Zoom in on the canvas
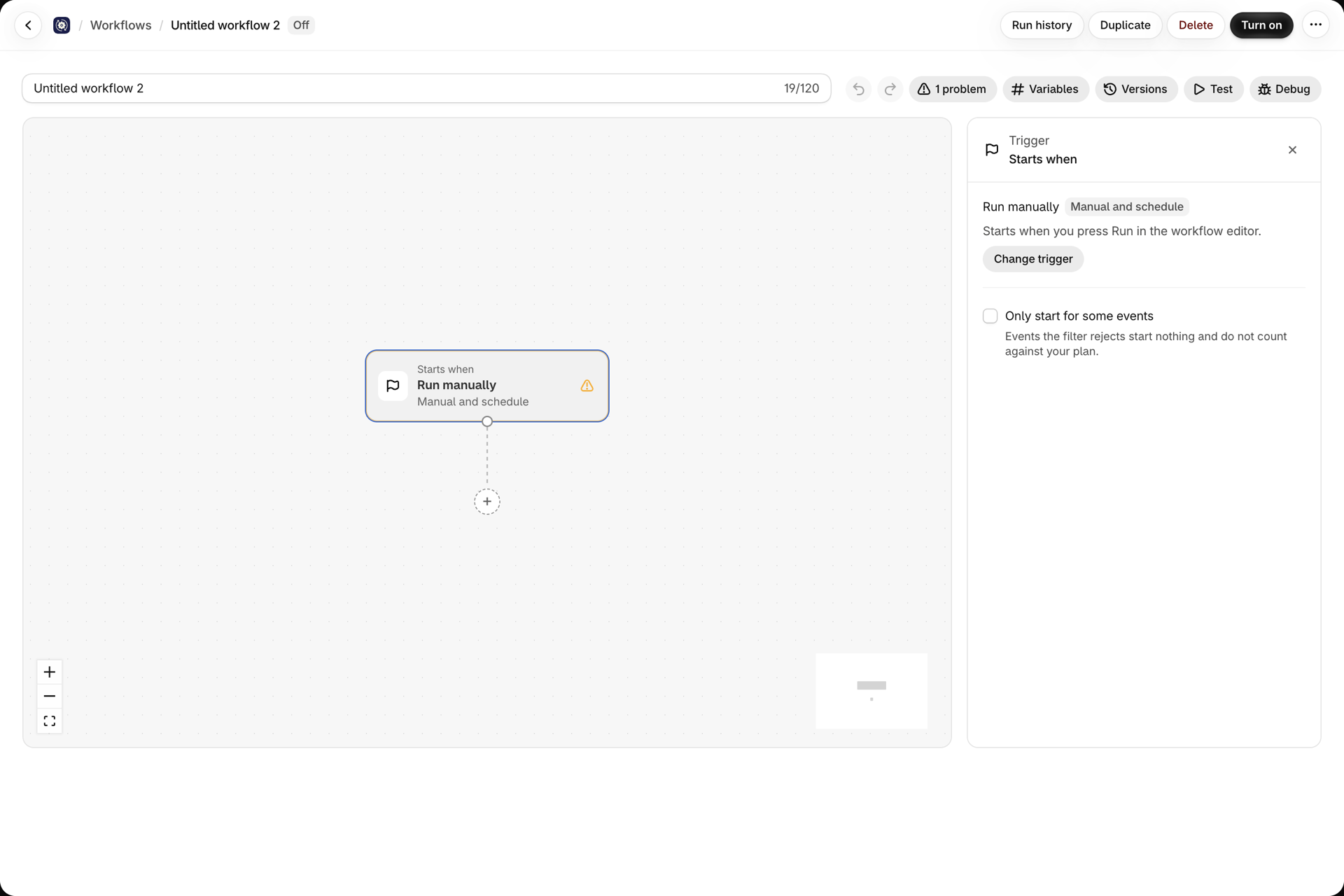1344x896 pixels. [x=49, y=672]
